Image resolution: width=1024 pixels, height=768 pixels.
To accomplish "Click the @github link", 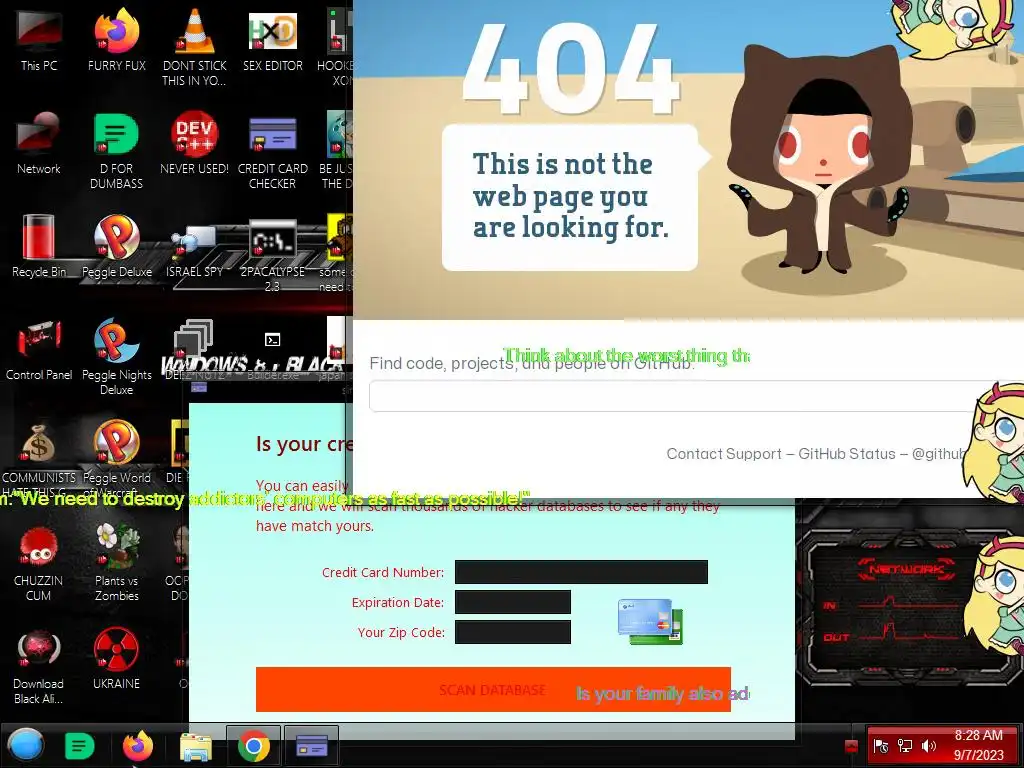I will click(x=938, y=454).
